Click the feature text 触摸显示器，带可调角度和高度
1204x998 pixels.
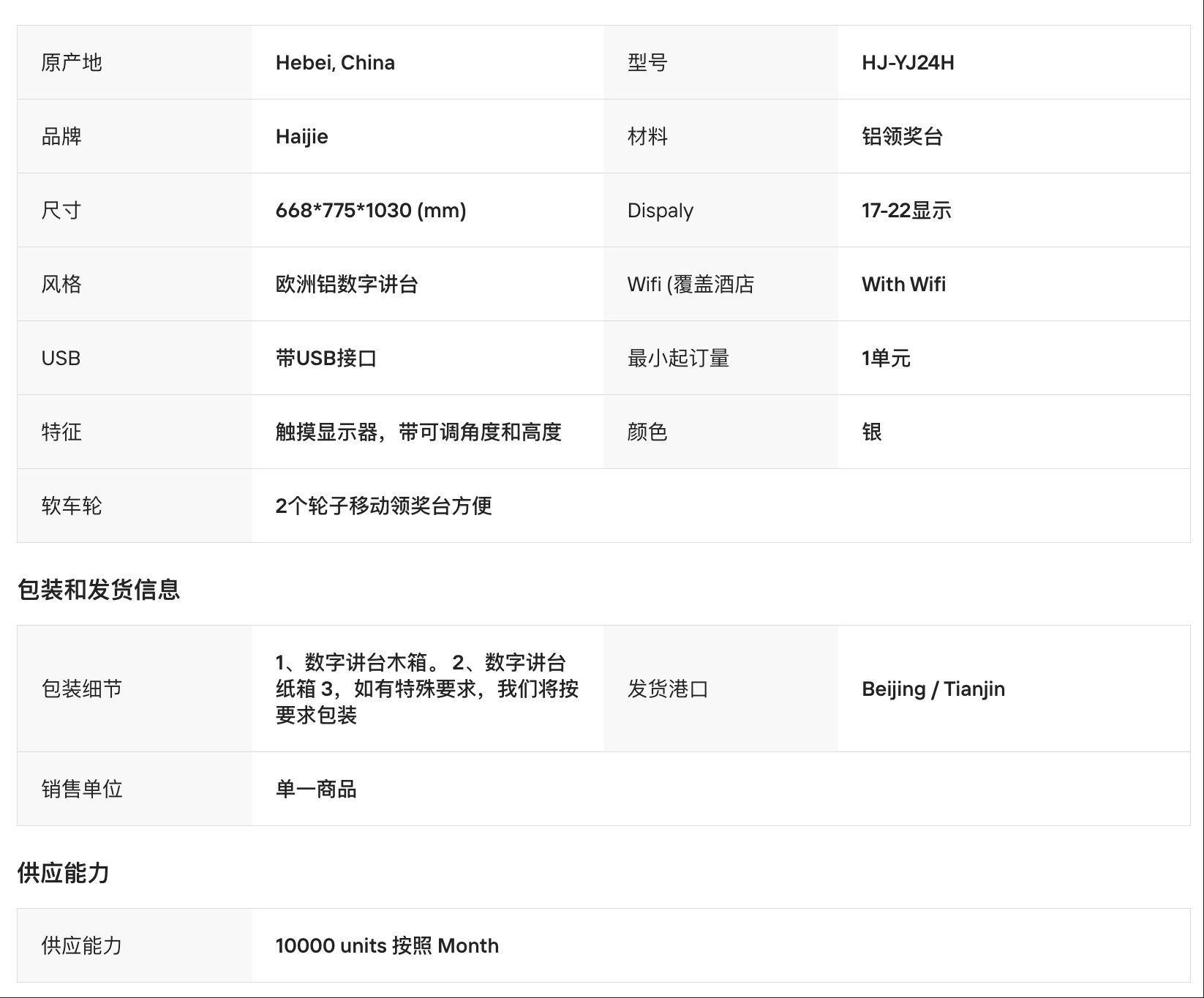tap(418, 432)
